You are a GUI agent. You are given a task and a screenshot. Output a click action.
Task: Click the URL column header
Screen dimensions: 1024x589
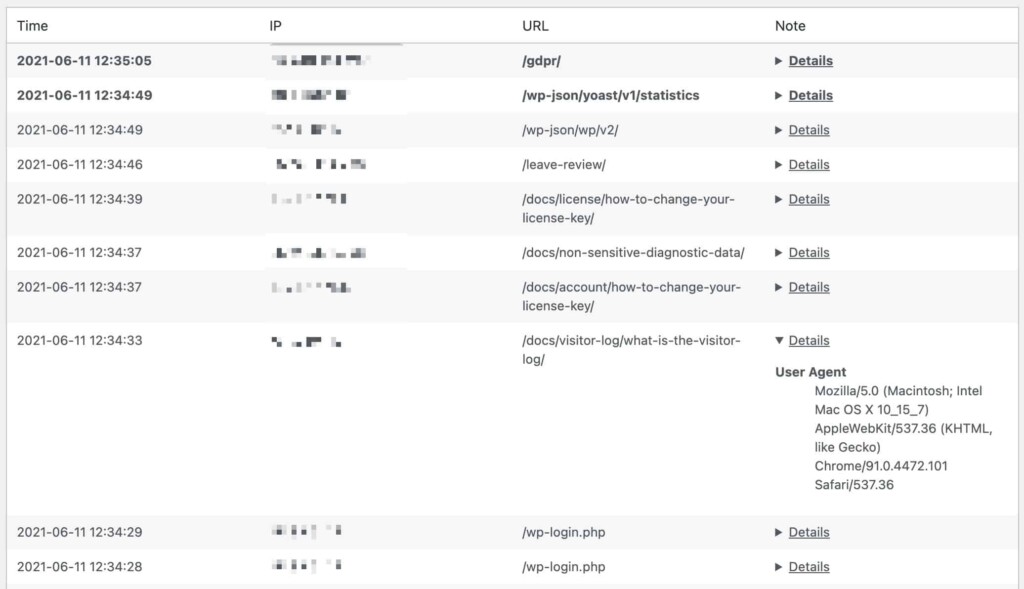[x=536, y=26]
